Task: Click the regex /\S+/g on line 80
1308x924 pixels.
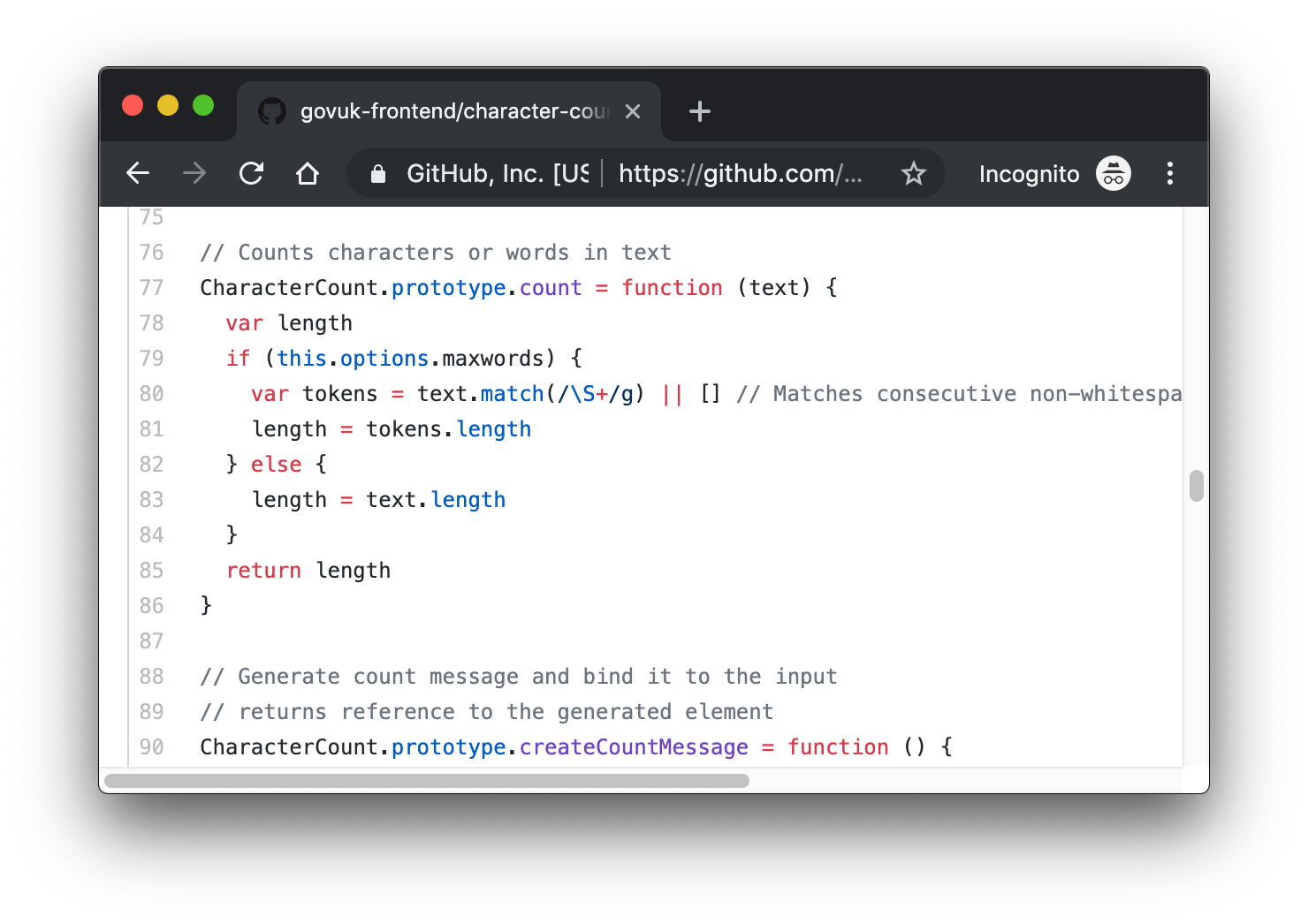Action: click(x=596, y=394)
